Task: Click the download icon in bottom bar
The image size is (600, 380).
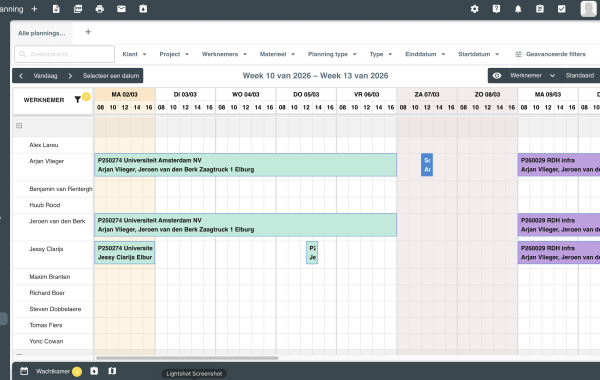Action: 94,371
